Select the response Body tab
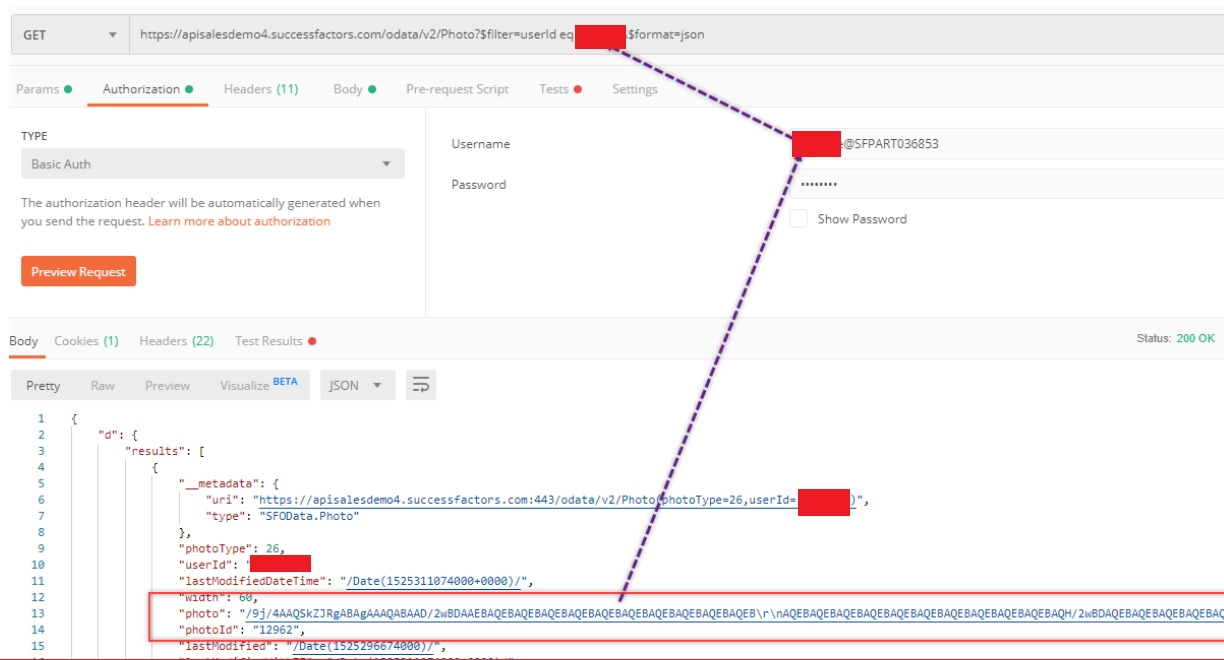 click(x=23, y=341)
